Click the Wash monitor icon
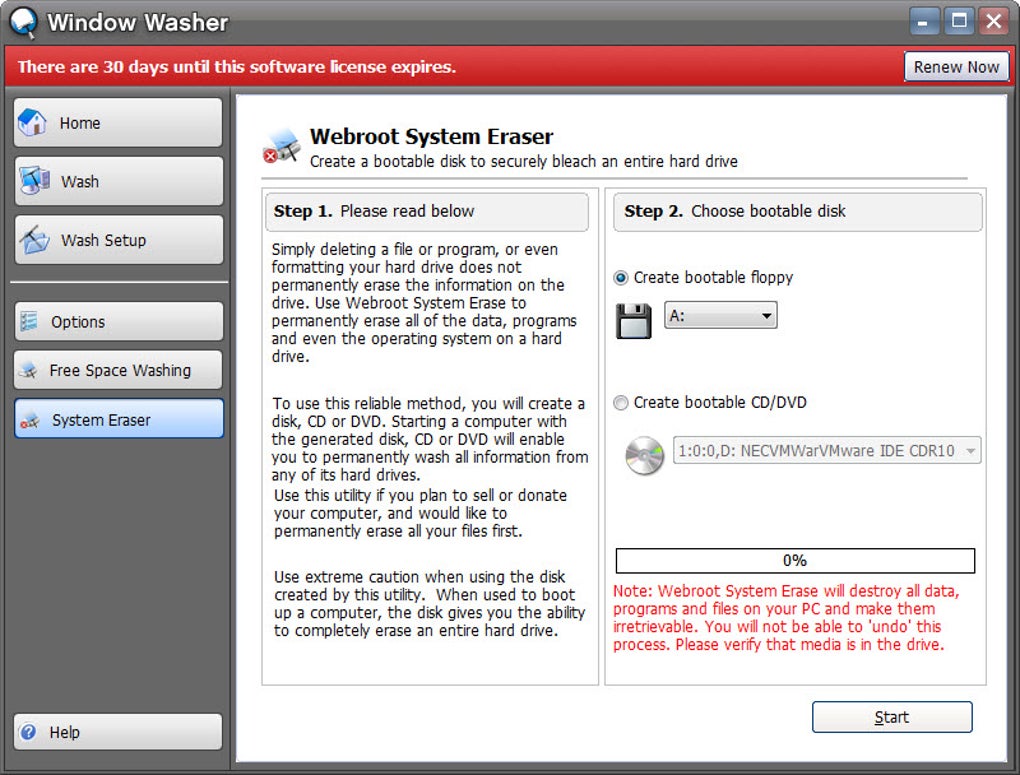 pos(34,181)
